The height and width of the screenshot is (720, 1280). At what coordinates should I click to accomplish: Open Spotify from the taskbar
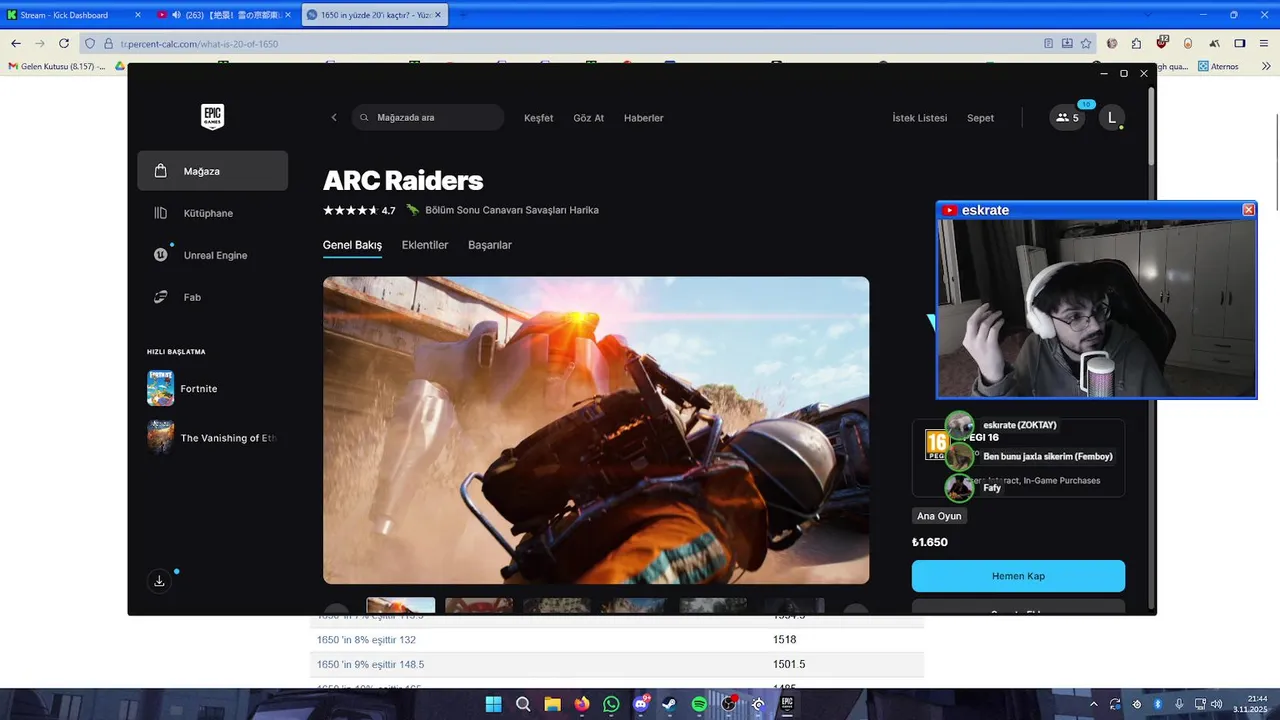click(699, 704)
